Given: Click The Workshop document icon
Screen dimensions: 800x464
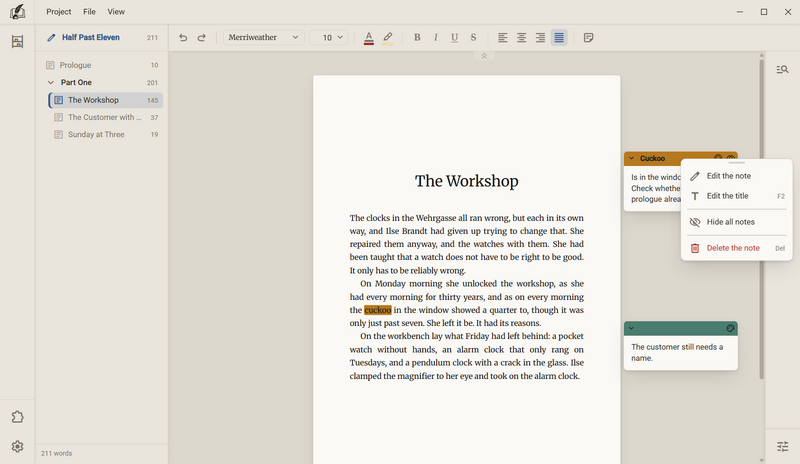Looking at the screenshot, I should coord(59,100).
